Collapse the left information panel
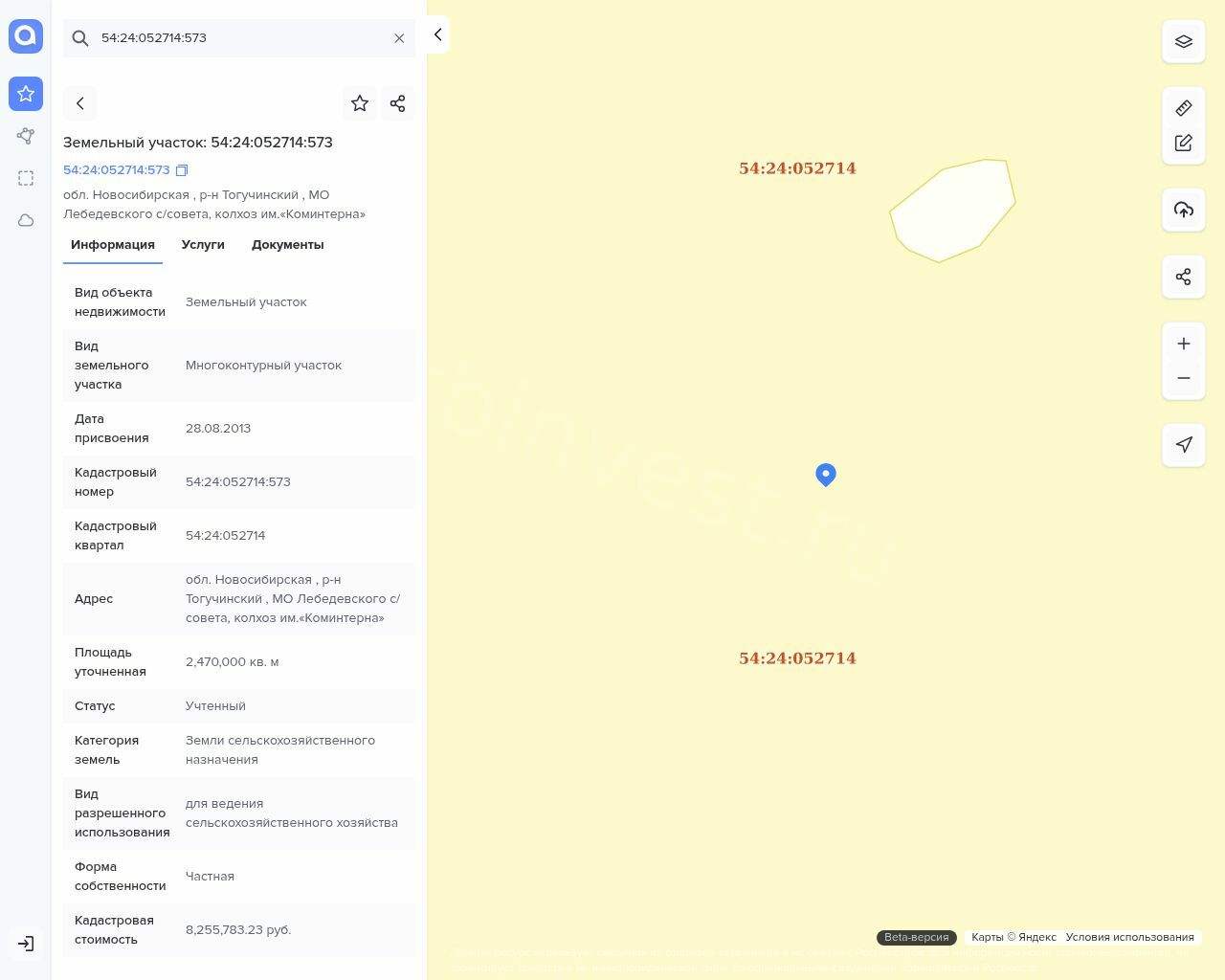This screenshot has height=980, width=1225. coord(437,34)
